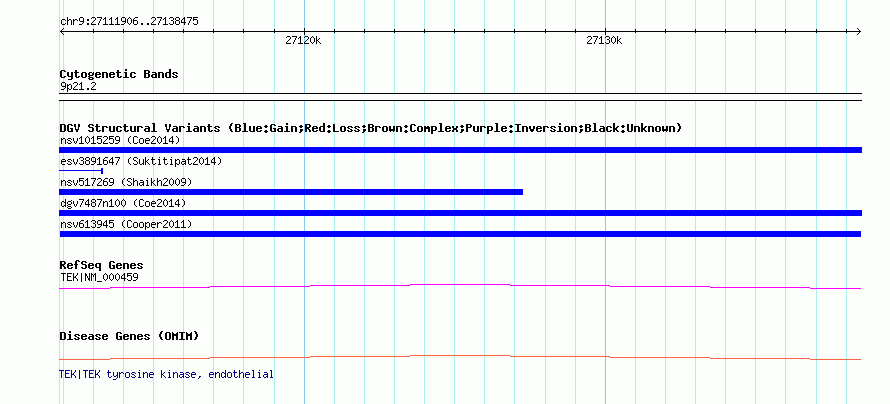Image resolution: width=890 pixels, height=404 pixels.
Task: Click the 9p21.2 cytogenetic band label
Action: click(x=79, y=86)
